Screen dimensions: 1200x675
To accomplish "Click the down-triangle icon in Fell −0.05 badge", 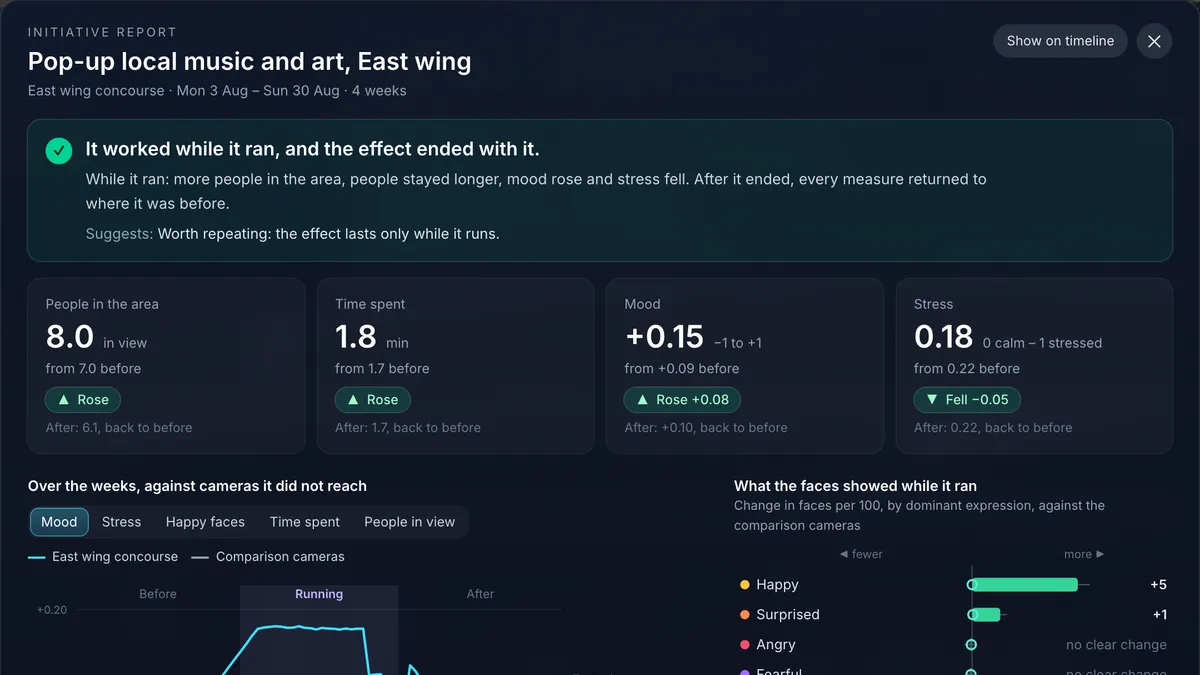I will (932, 399).
